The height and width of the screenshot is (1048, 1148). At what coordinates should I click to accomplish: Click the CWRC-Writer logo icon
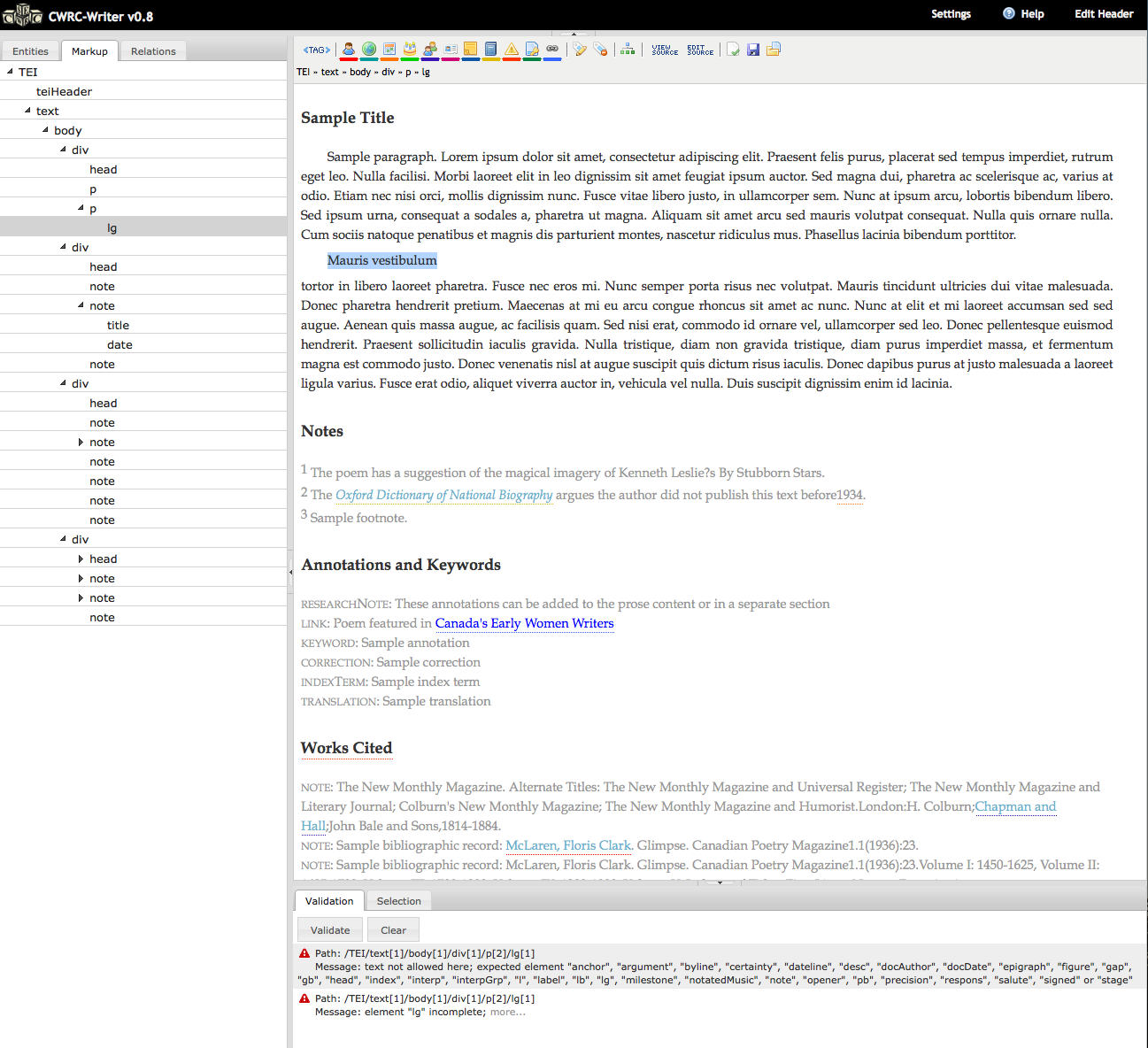(x=23, y=15)
